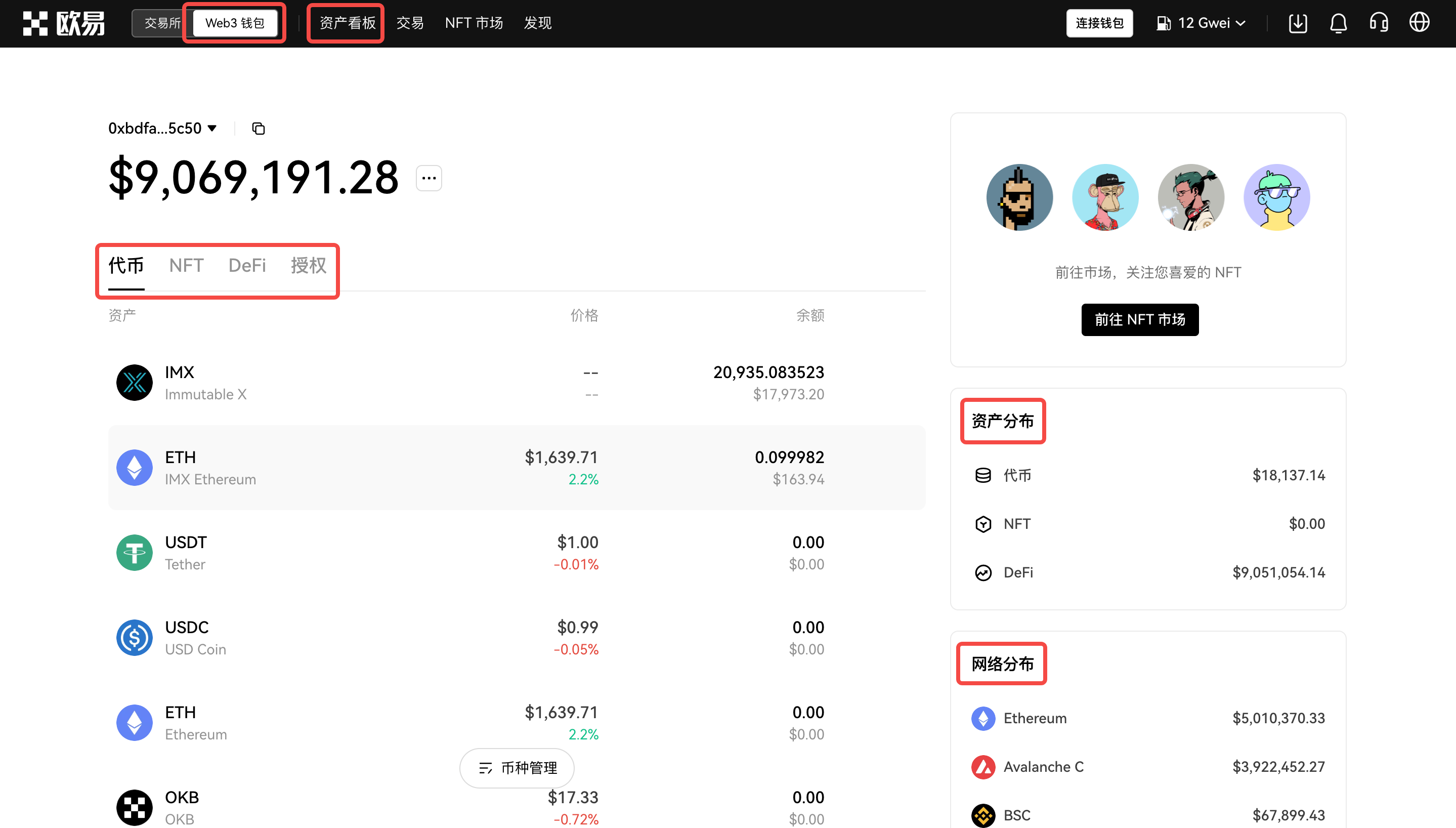Screen dimensions: 1456x828
Task: Select the 授权 tab
Action: (x=309, y=266)
